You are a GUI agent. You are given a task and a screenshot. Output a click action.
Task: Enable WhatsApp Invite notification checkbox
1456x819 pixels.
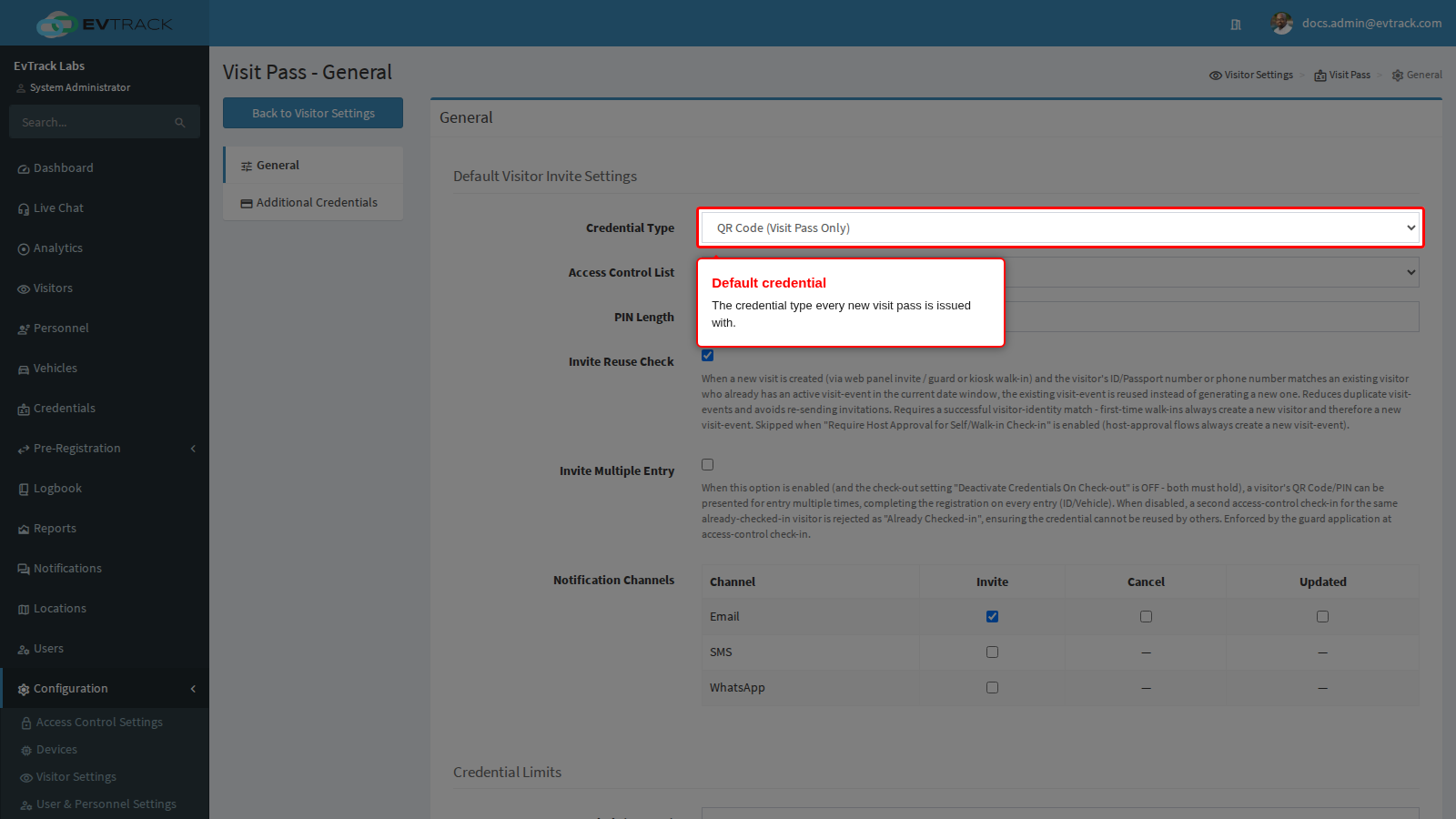coord(992,687)
